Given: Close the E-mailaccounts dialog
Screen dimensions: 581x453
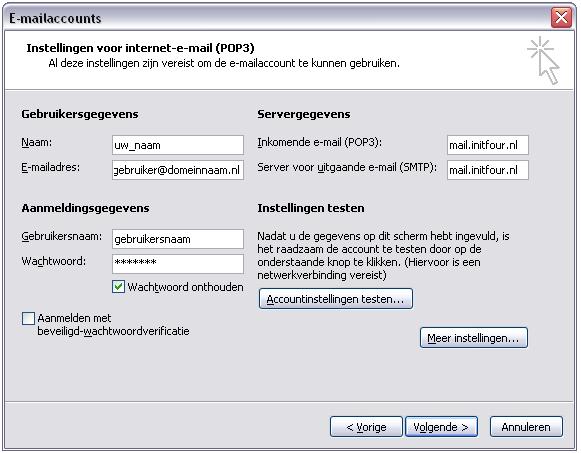Looking at the screenshot, I should click(x=561, y=17).
